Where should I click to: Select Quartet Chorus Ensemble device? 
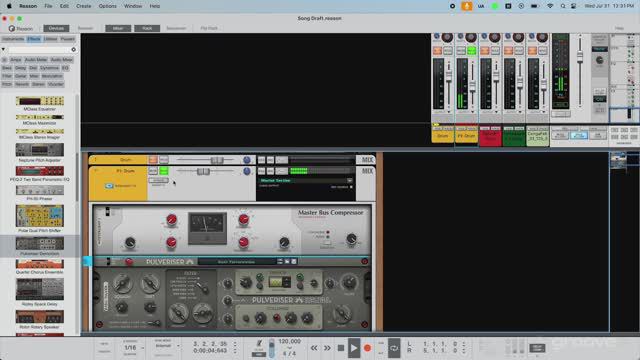click(40, 267)
